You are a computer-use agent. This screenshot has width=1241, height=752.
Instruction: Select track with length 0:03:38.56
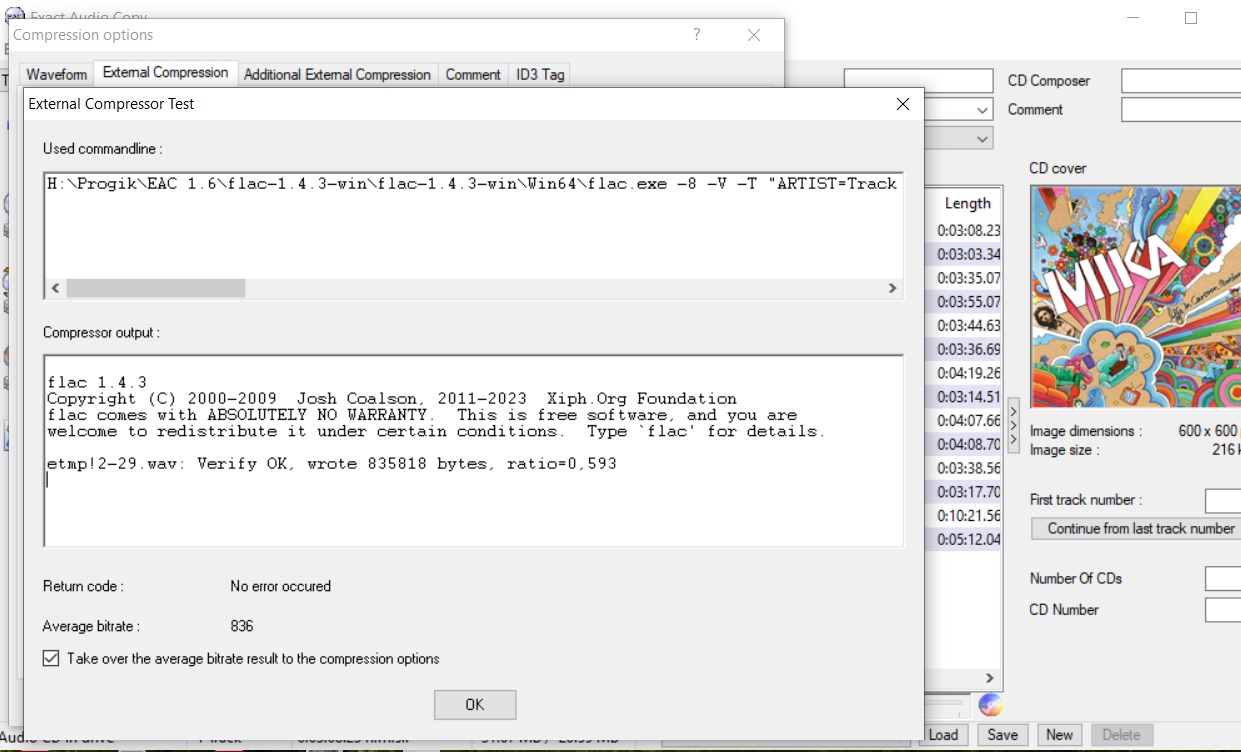968,468
